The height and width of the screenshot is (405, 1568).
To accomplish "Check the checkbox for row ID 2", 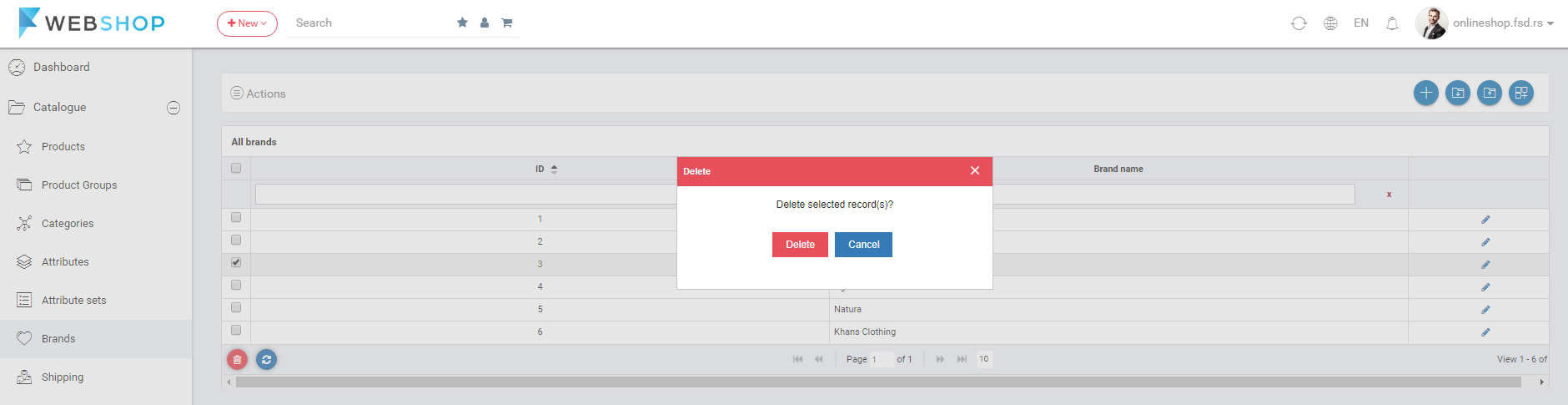I will click(x=236, y=240).
